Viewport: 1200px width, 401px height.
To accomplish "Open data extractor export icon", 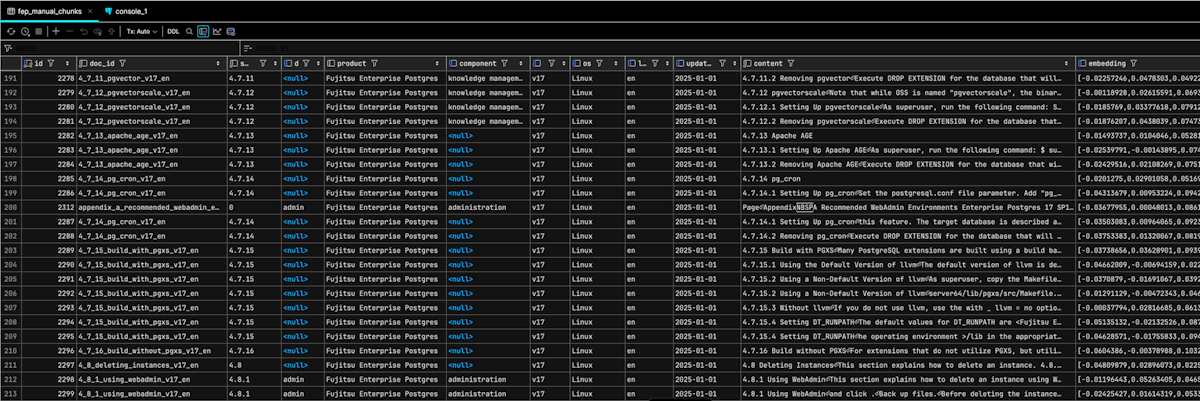I will [232, 31].
